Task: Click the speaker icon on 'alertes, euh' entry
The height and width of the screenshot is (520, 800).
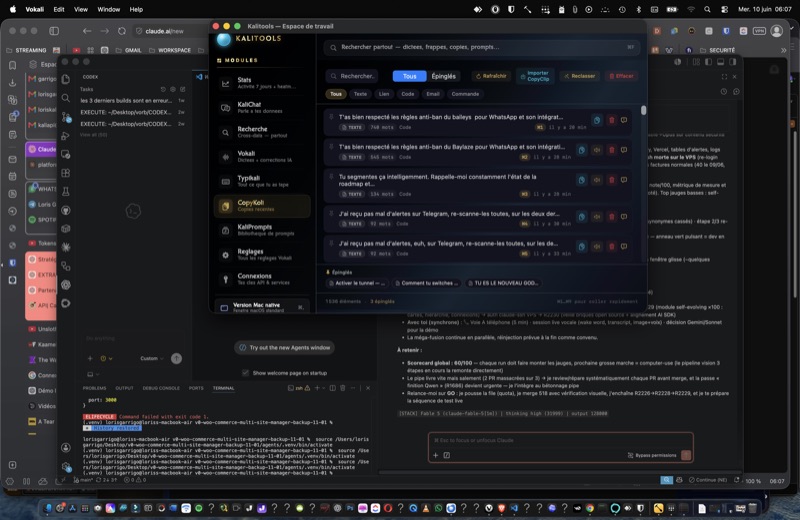Action: pyautogui.click(x=596, y=246)
